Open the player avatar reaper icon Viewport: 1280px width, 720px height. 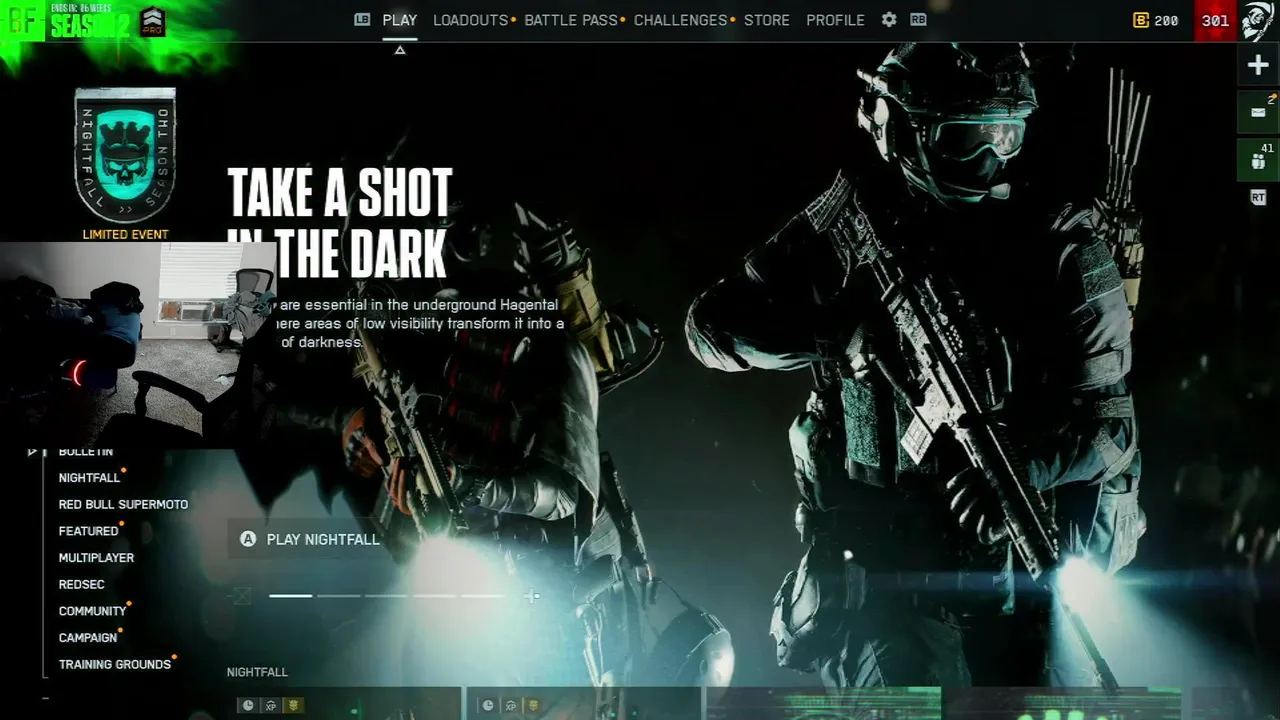(x=1258, y=20)
